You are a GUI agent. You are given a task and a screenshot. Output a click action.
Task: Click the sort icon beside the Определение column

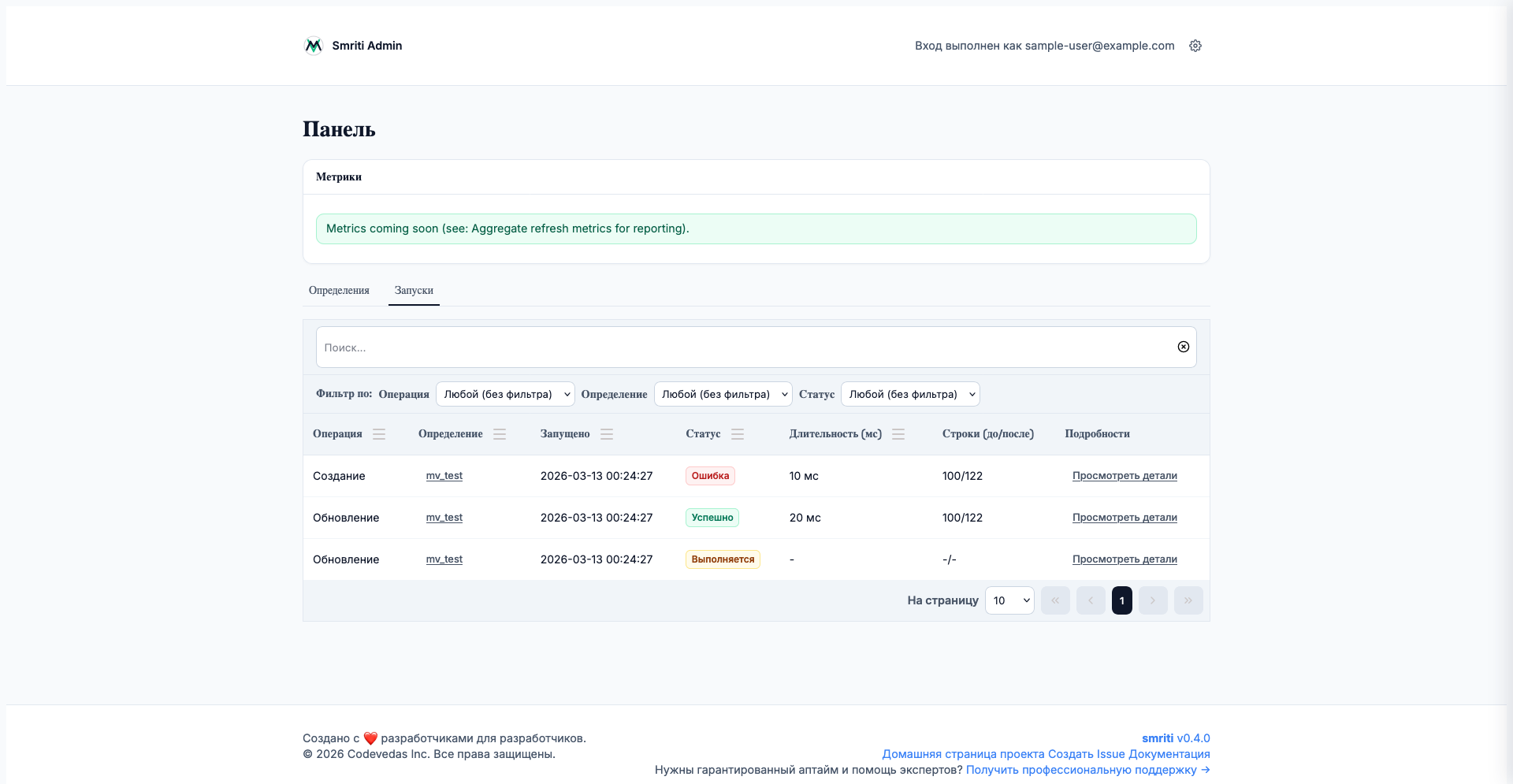click(500, 434)
